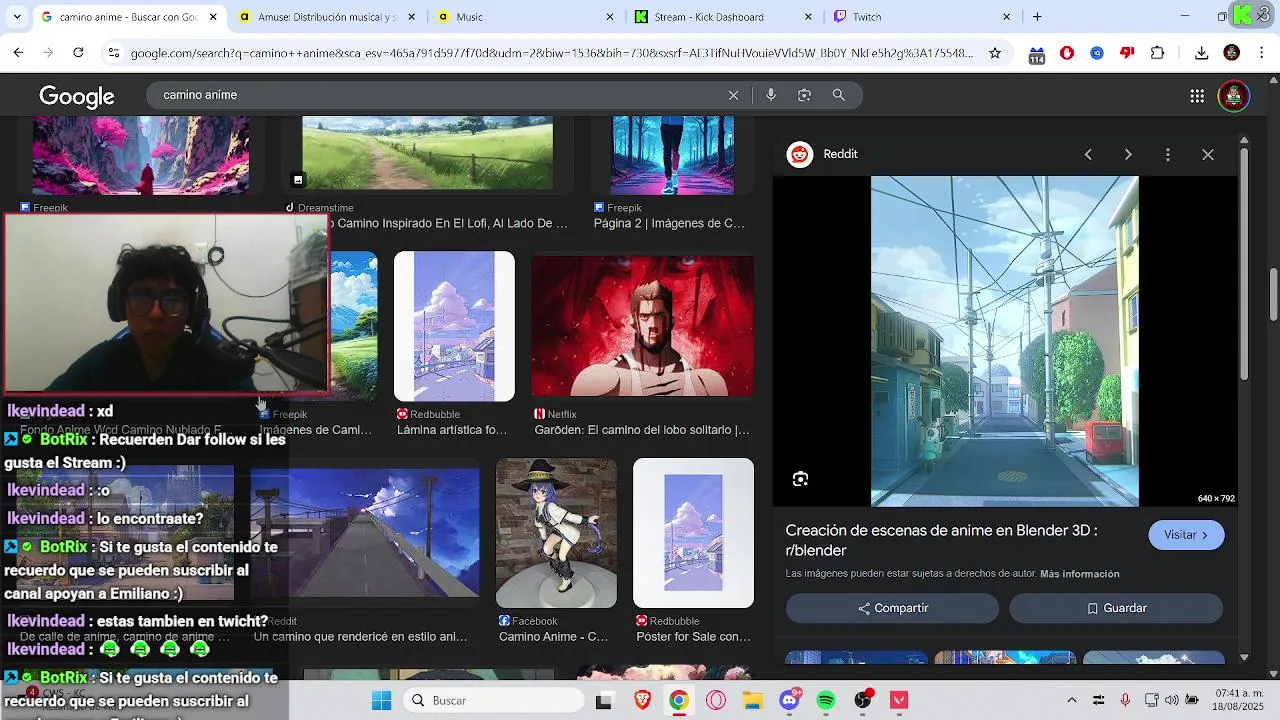Open Chrome downloads from the toolbar

point(1202,53)
